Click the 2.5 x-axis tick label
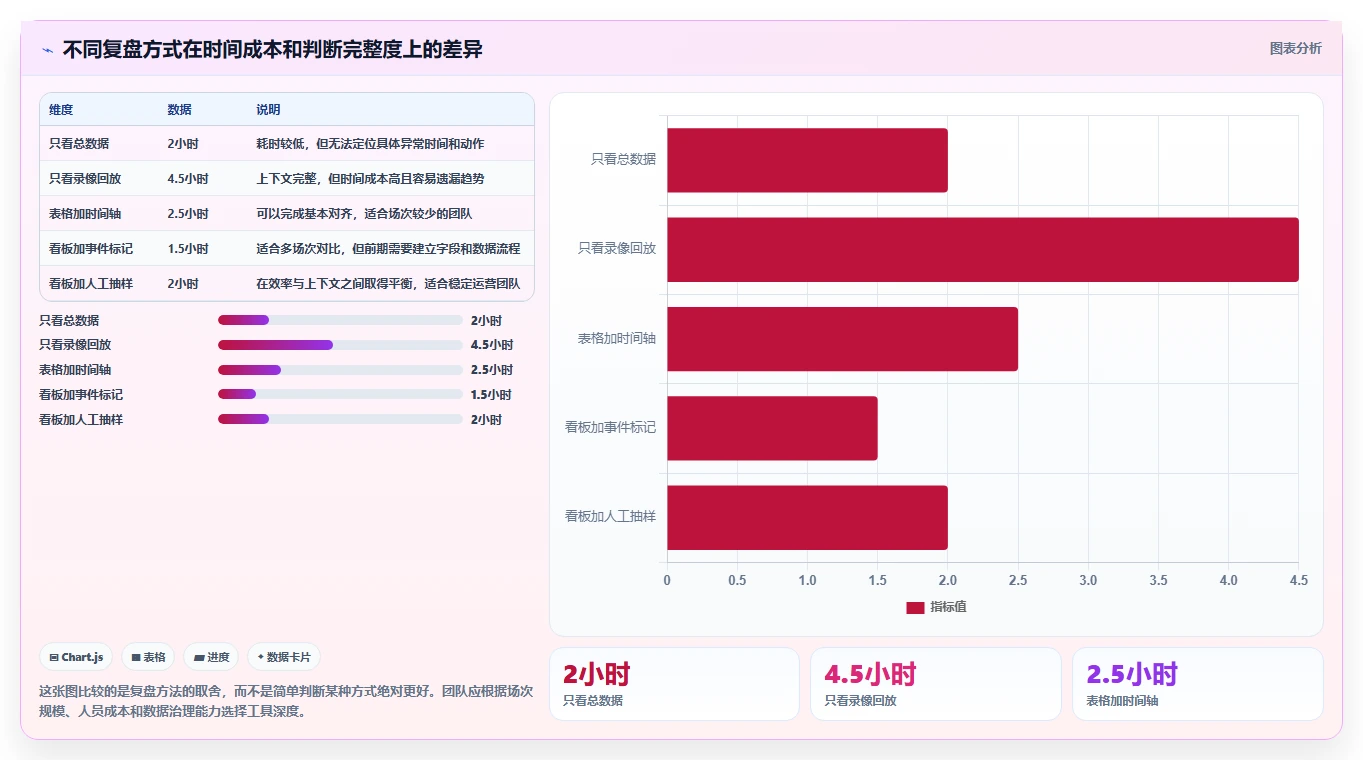This screenshot has width=1363, height=760. tap(1018, 581)
